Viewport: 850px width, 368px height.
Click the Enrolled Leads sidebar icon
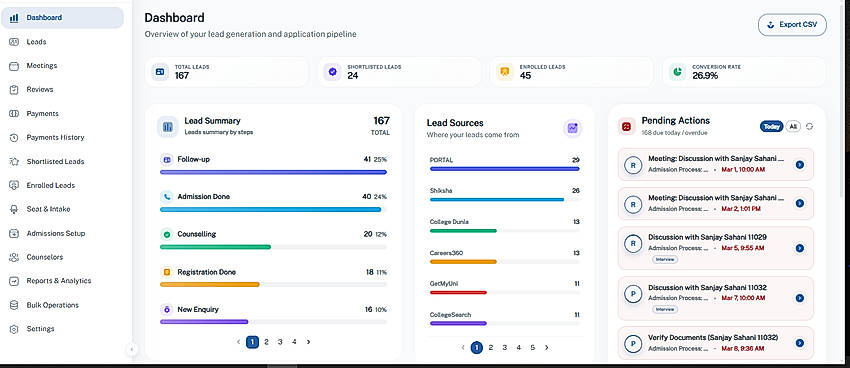point(15,185)
